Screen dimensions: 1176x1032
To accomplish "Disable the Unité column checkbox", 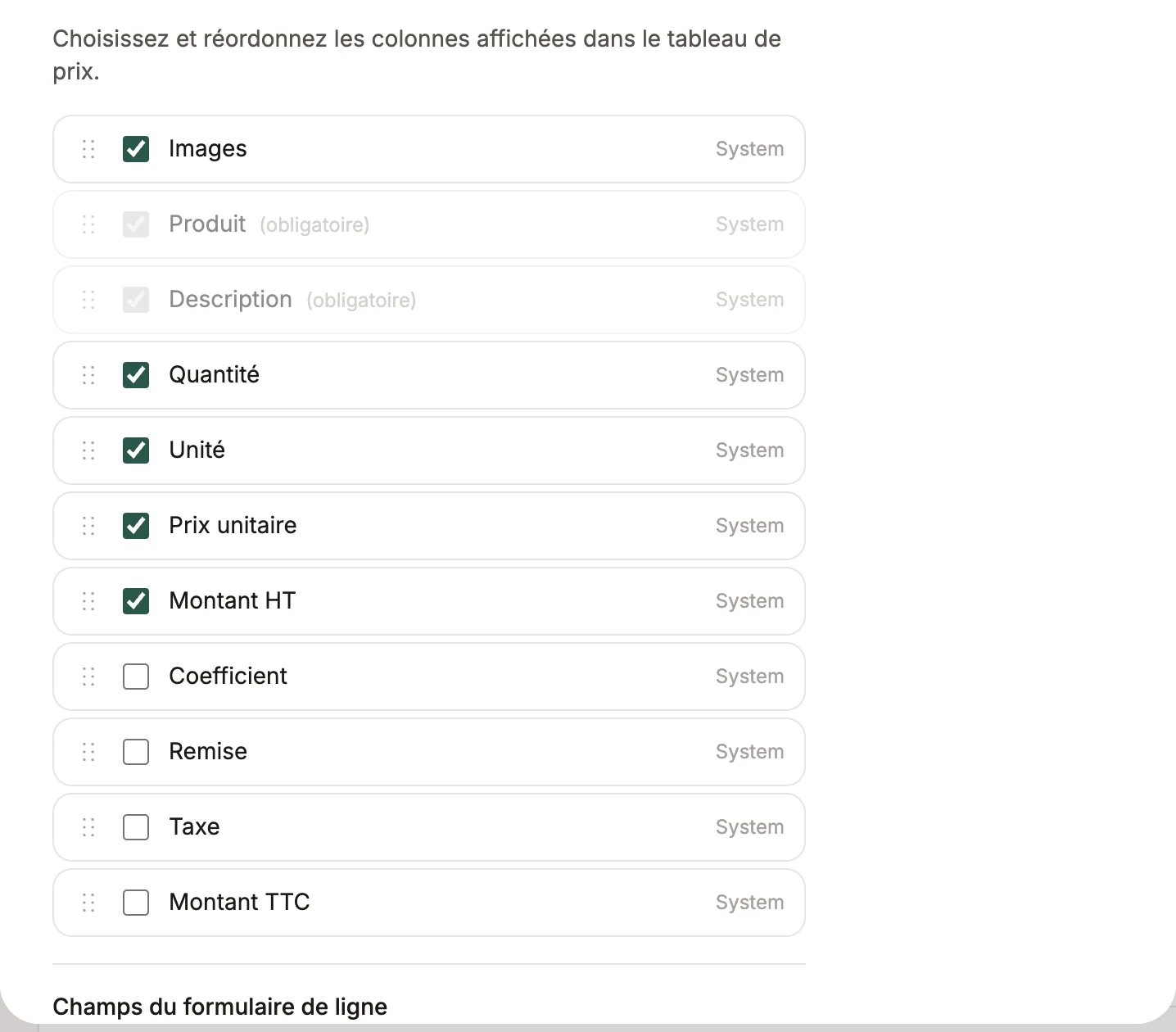I will point(136,450).
